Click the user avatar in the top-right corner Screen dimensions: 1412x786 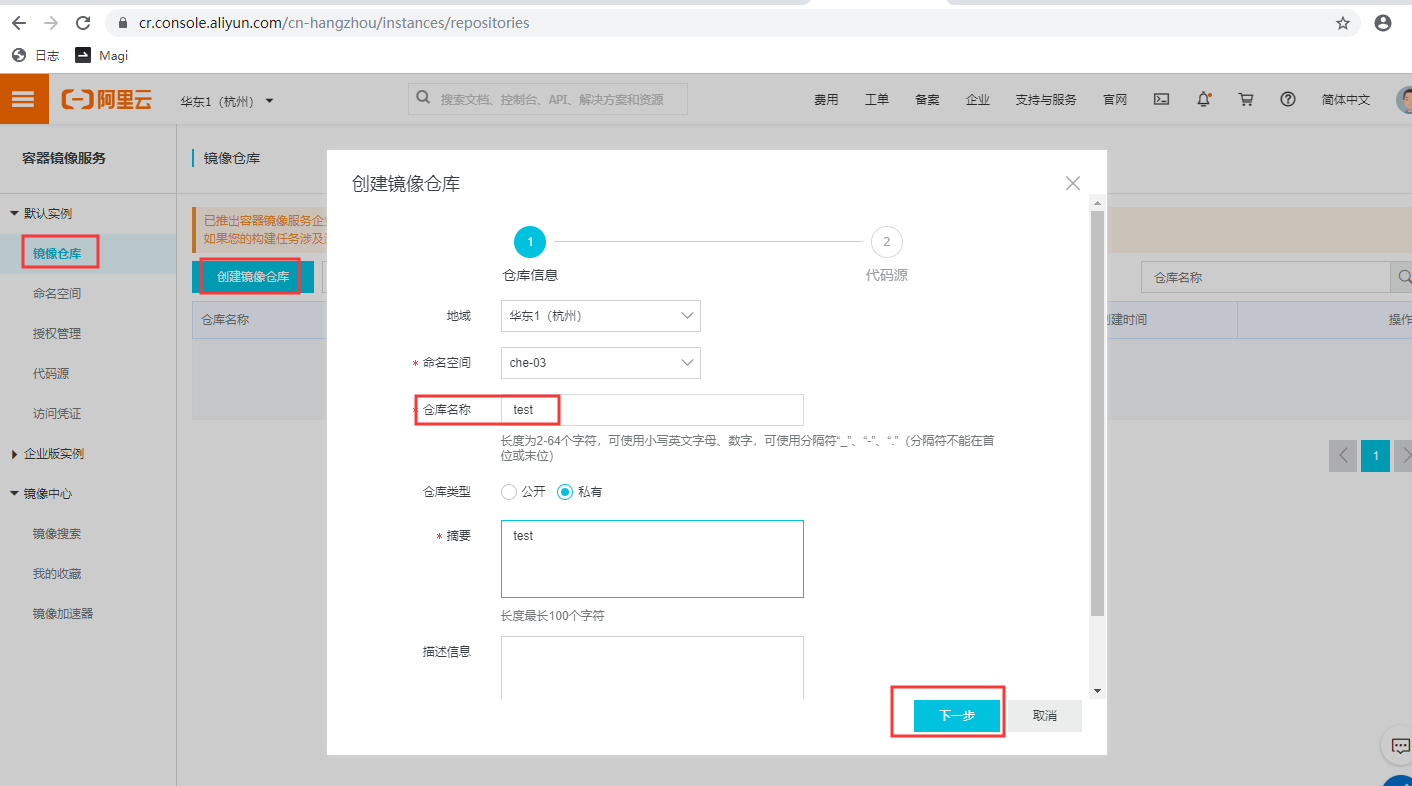coord(1404,99)
